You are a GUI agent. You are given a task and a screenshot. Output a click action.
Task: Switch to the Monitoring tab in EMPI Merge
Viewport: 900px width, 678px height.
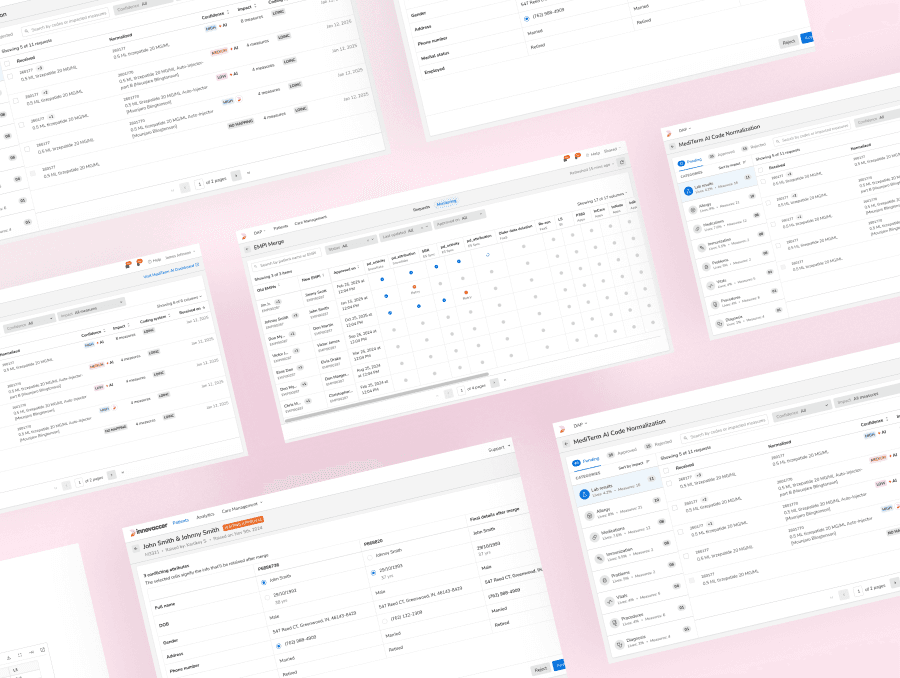tap(447, 203)
